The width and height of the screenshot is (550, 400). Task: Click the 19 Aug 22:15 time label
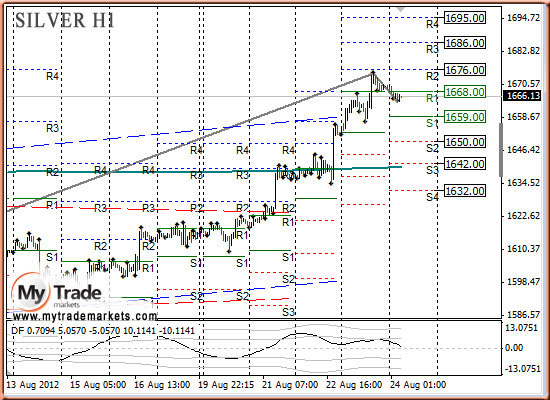[x=226, y=385]
